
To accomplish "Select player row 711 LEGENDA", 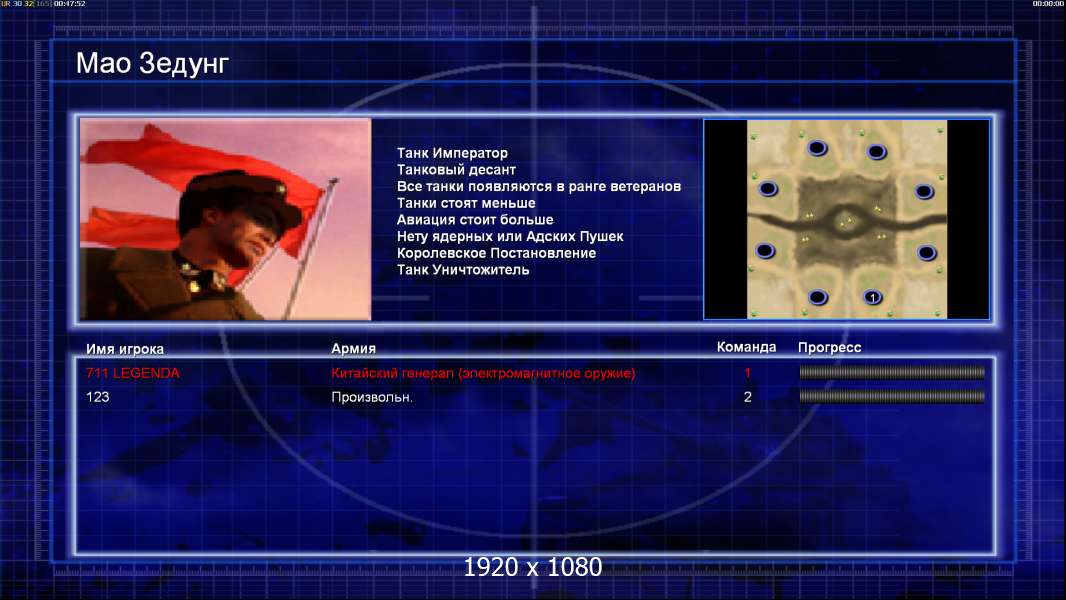I will click(535, 373).
